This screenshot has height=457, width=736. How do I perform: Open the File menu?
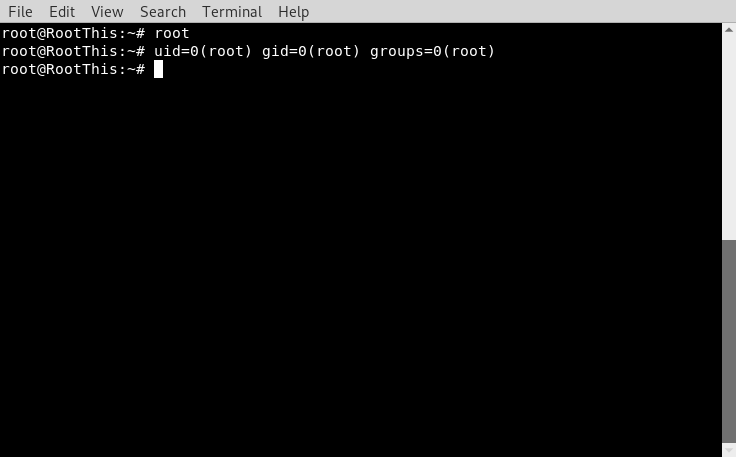coord(20,12)
